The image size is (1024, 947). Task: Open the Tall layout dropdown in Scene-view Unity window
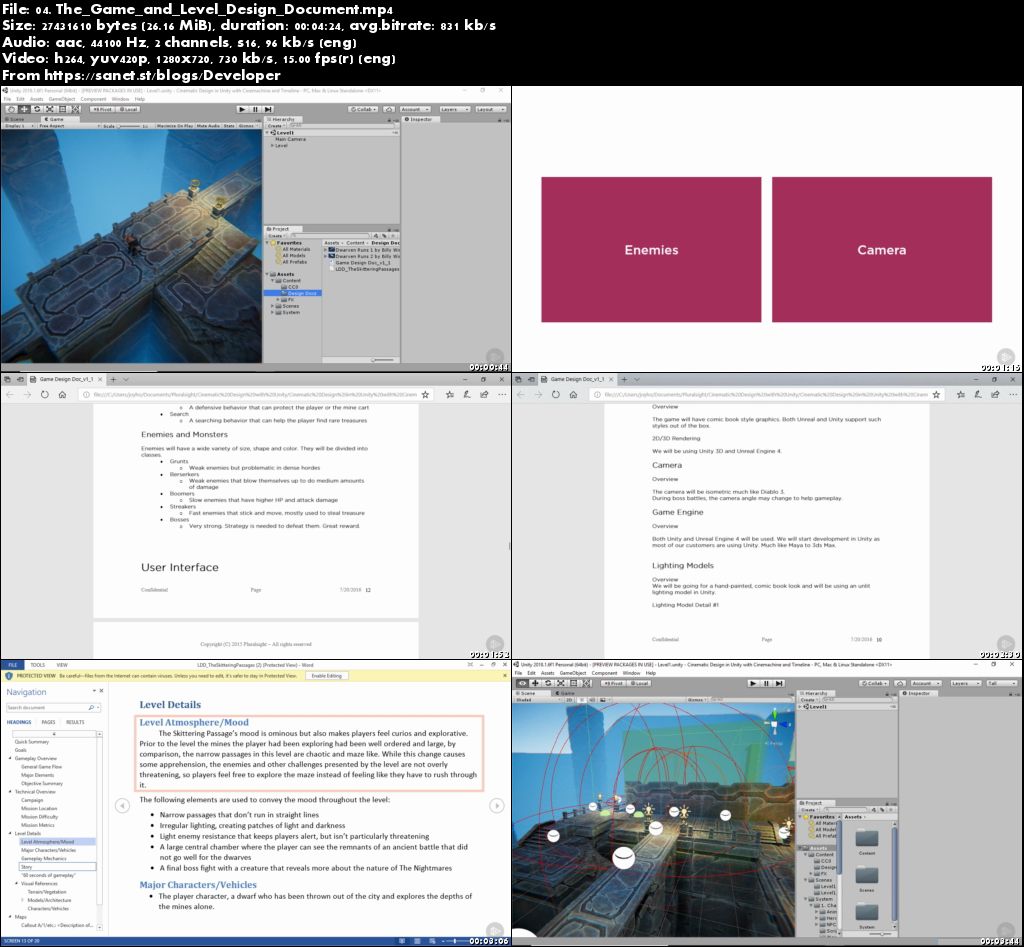pos(1000,683)
